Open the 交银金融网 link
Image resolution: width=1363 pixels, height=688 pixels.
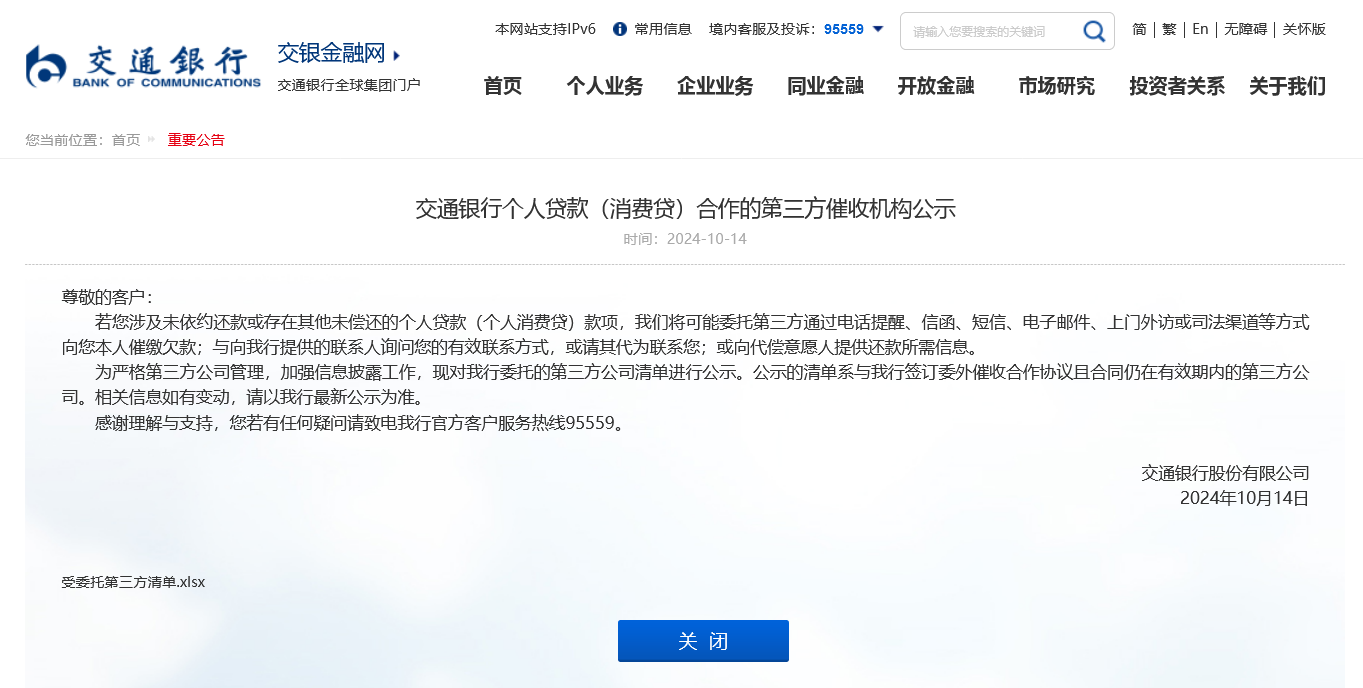tap(331, 54)
